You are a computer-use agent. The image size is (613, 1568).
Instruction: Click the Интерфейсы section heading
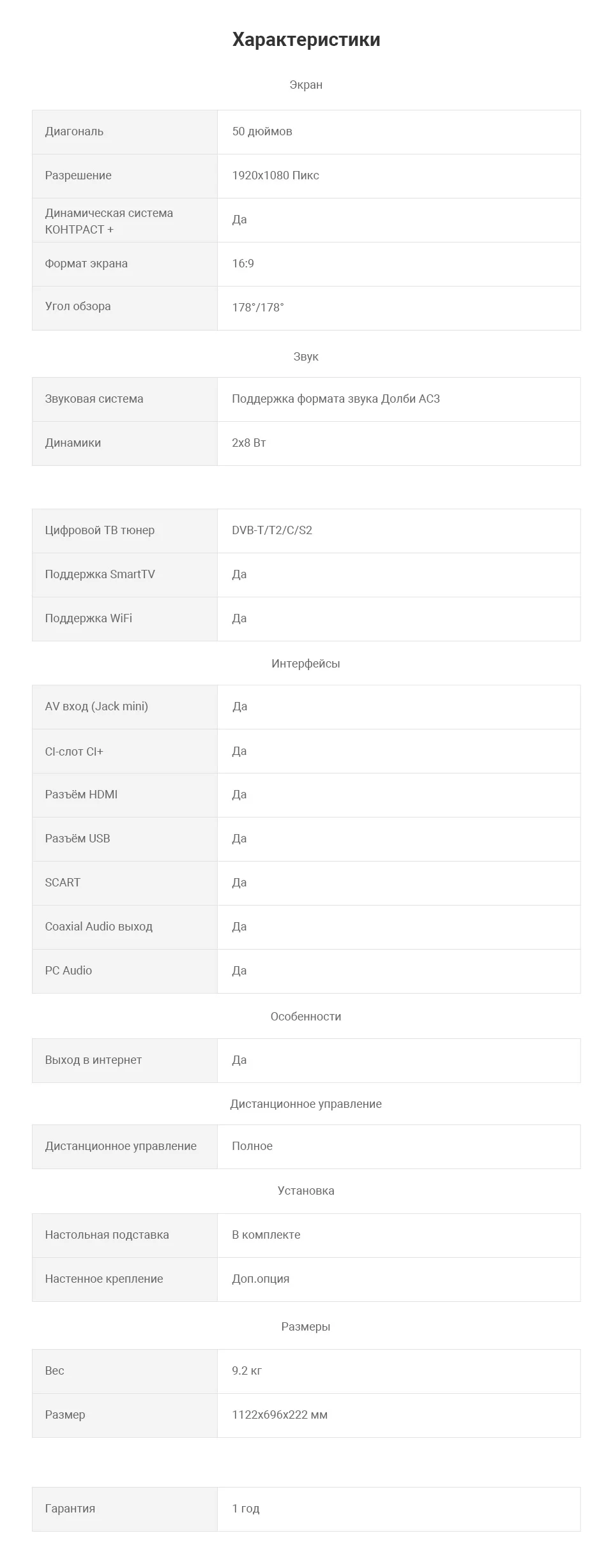[x=306, y=664]
